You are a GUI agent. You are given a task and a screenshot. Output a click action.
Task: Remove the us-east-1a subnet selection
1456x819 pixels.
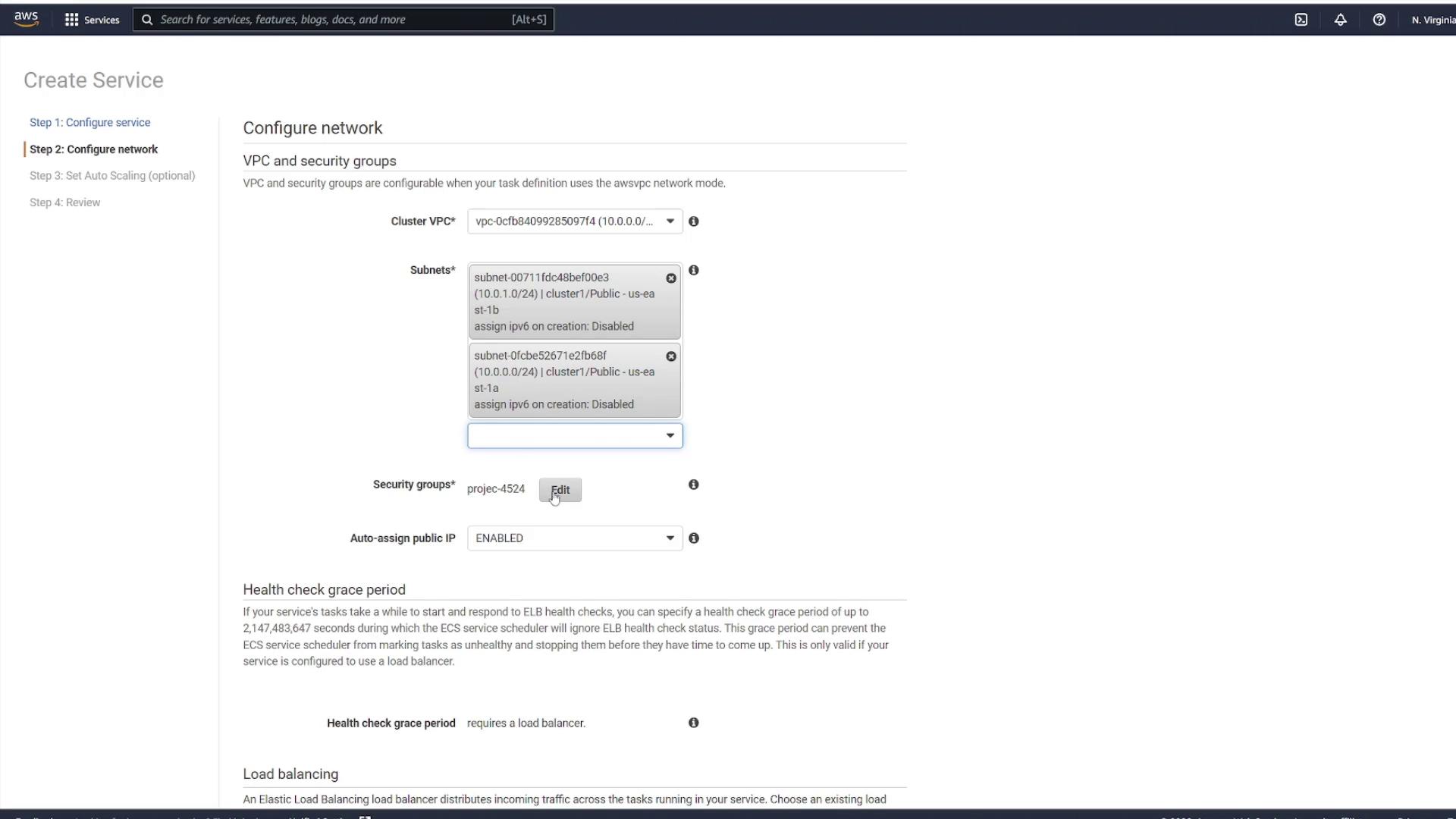671,356
